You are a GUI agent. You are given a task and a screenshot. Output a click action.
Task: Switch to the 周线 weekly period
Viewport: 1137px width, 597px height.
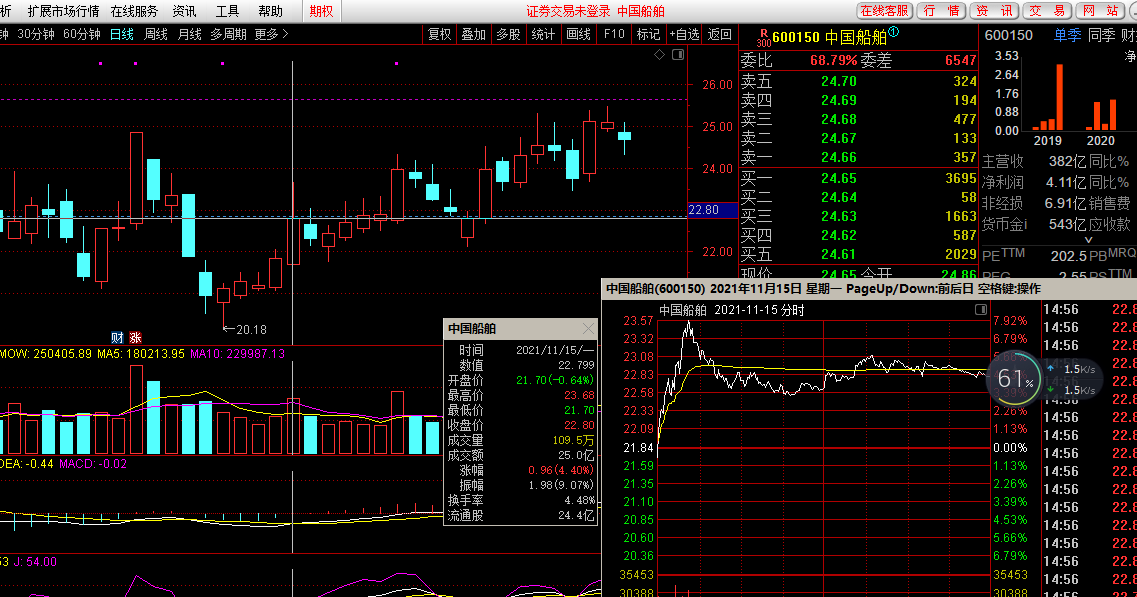pos(156,34)
